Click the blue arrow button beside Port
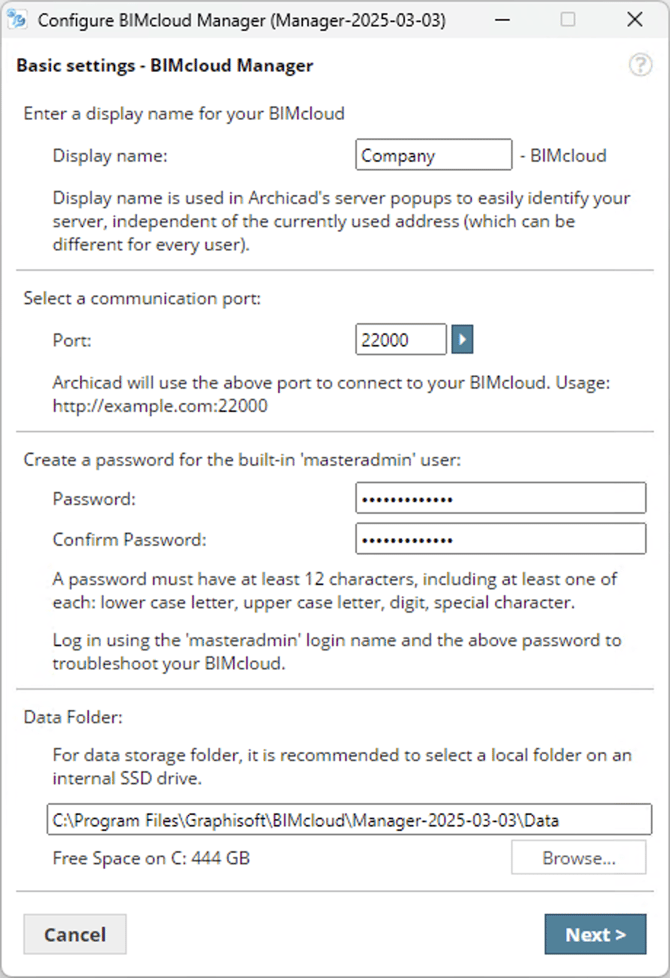Image resolution: width=670 pixels, height=978 pixels. pos(461,340)
